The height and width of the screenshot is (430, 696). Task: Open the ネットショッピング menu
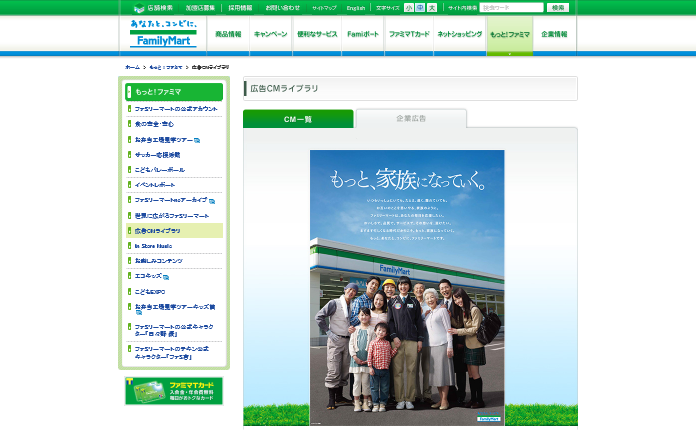[460, 34]
